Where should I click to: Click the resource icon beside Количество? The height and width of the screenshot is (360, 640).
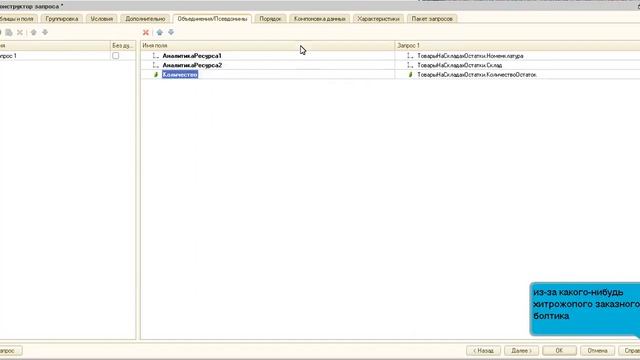pos(156,75)
